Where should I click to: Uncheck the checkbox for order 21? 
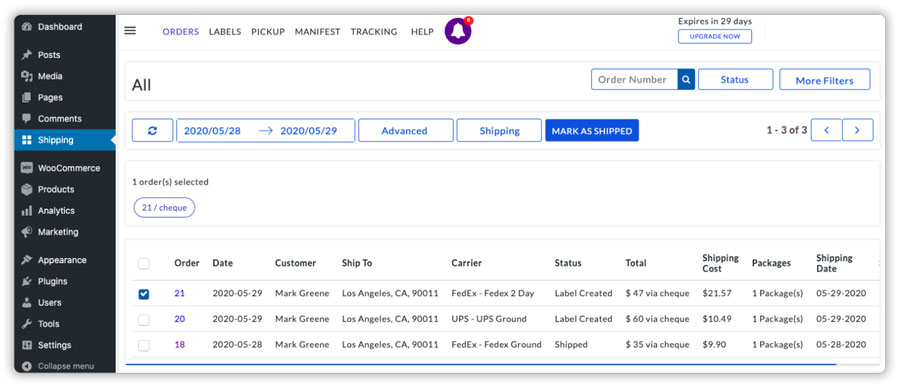(143, 294)
